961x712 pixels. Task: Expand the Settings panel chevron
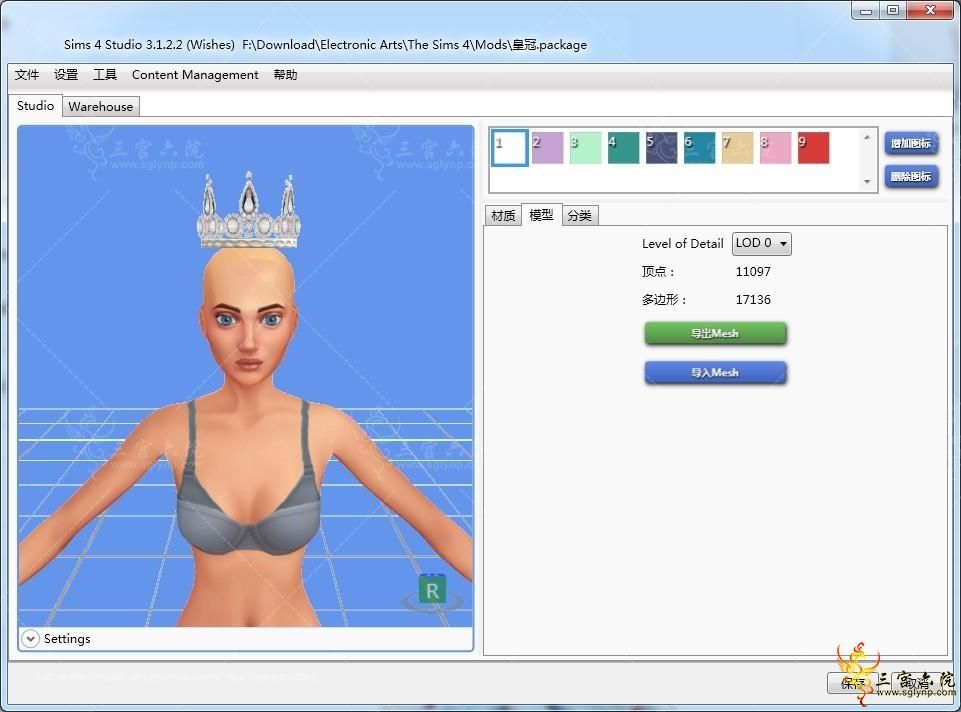click(x=29, y=638)
